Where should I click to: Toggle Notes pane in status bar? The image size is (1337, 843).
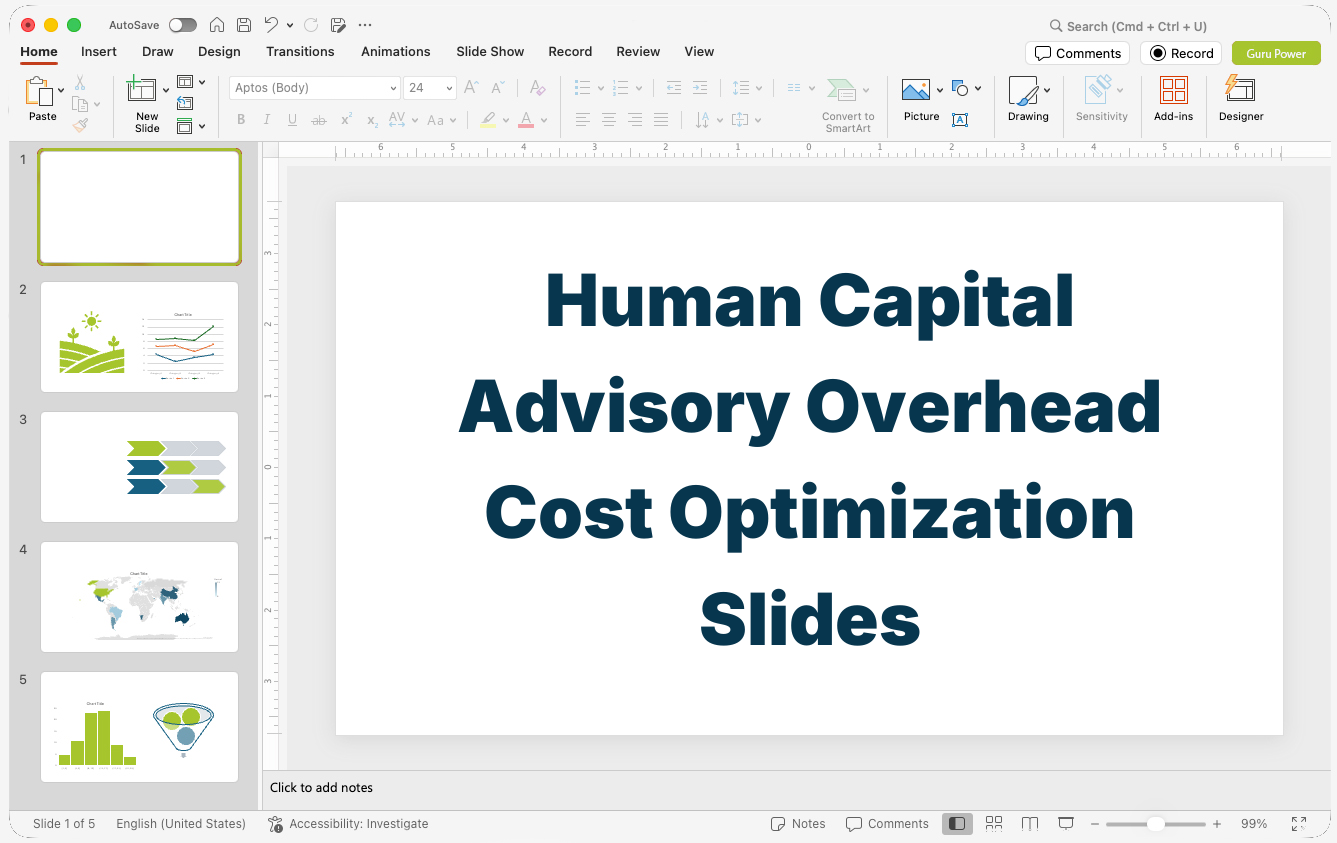pos(798,824)
